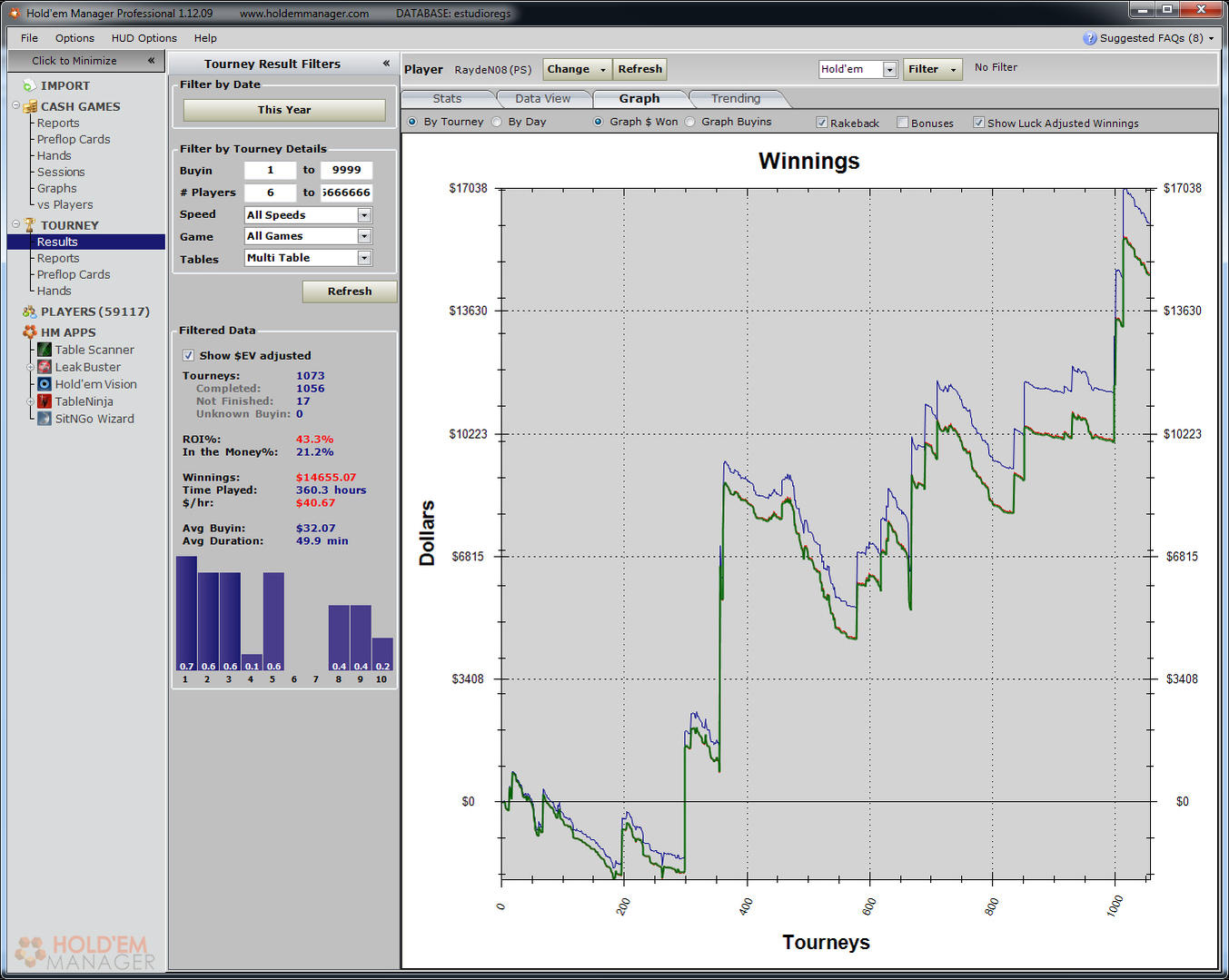
Task: Select the By Tourney radio button
Action: (x=412, y=122)
